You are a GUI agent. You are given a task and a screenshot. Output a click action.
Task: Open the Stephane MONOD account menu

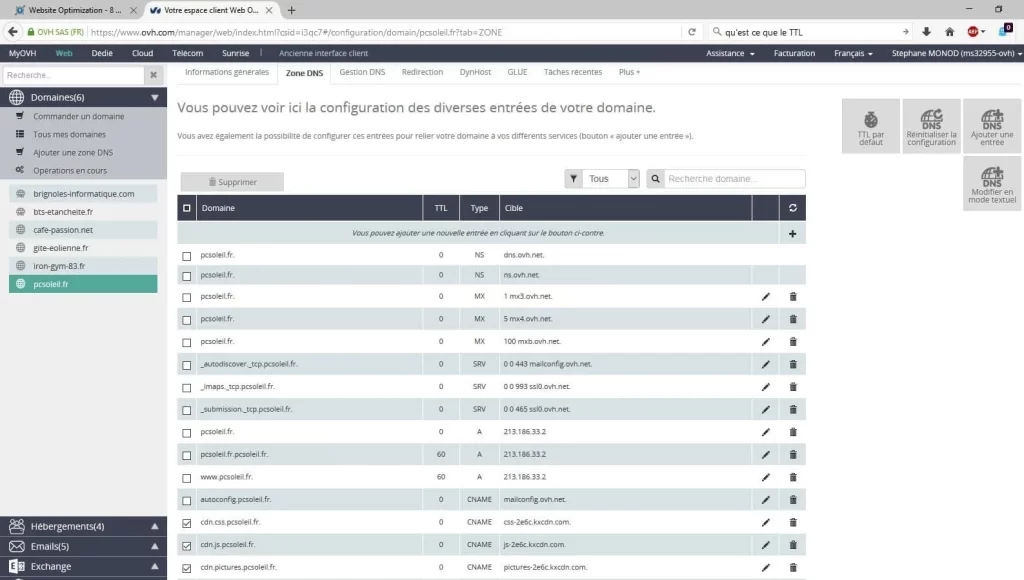click(x=956, y=53)
